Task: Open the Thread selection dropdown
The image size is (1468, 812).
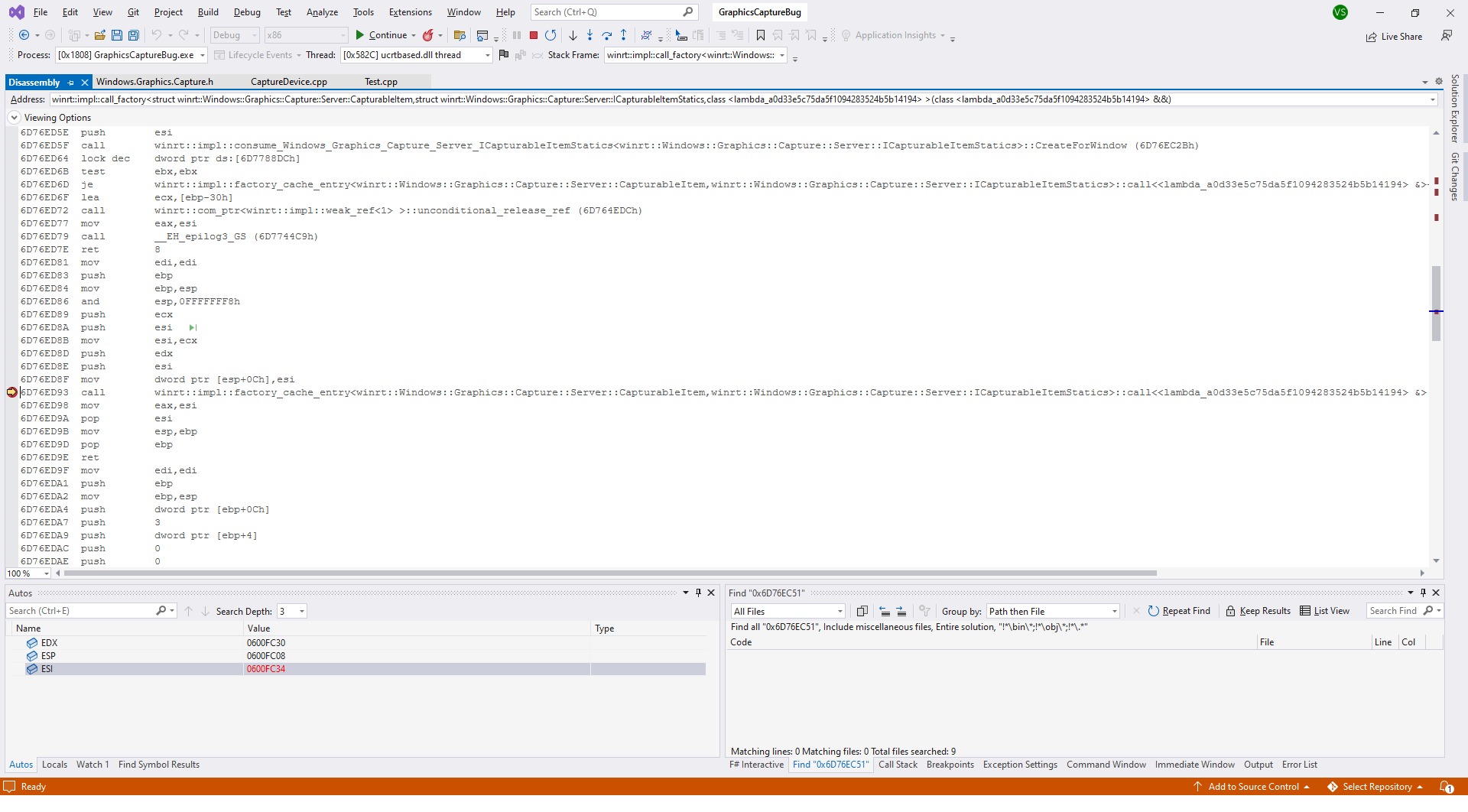Action: click(487, 54)
